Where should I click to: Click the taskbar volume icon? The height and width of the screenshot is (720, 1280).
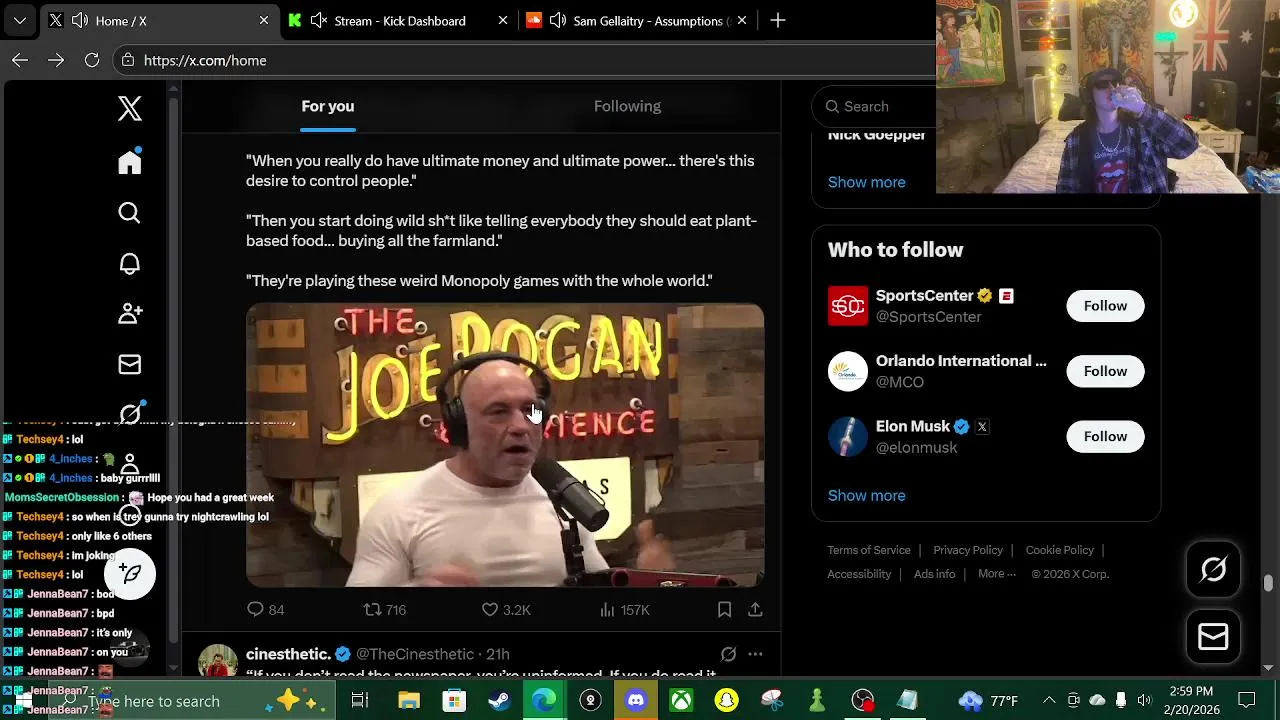pyautogui.click(x=1144, y=700)
